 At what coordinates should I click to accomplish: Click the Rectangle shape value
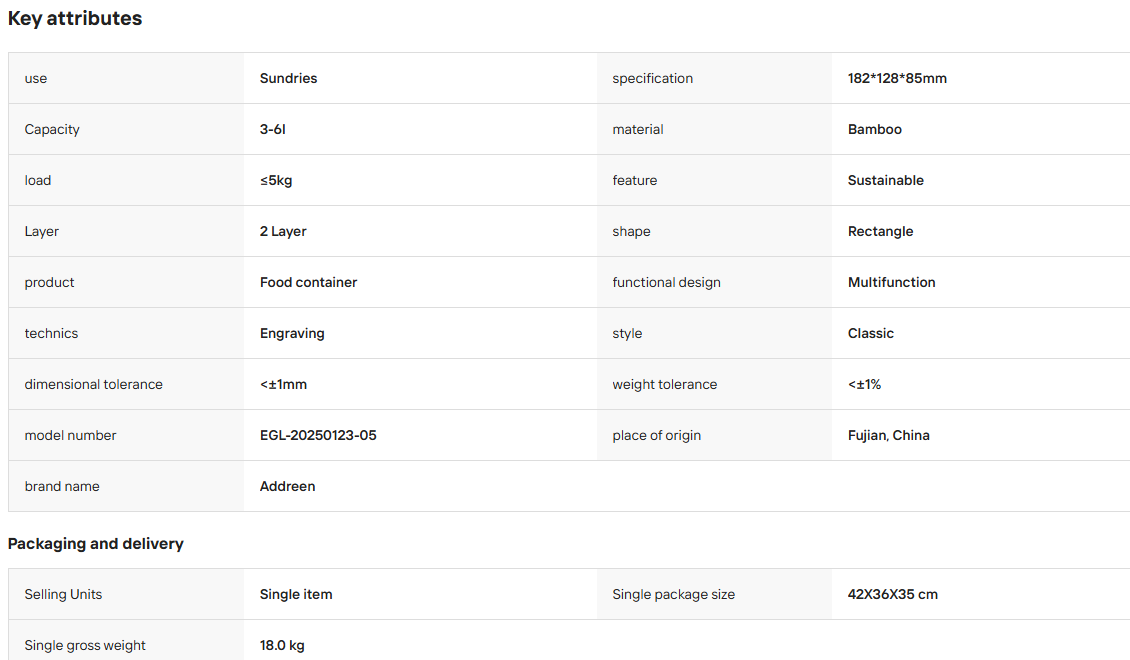pos(881,232)
